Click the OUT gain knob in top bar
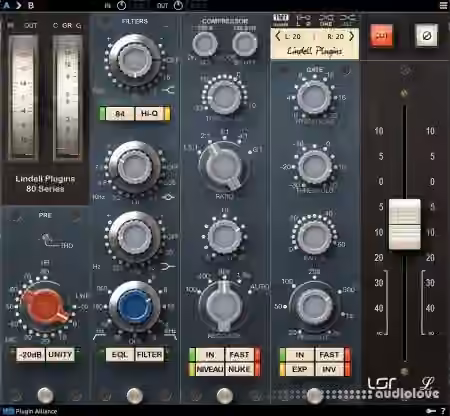 [x=179, y=5]
